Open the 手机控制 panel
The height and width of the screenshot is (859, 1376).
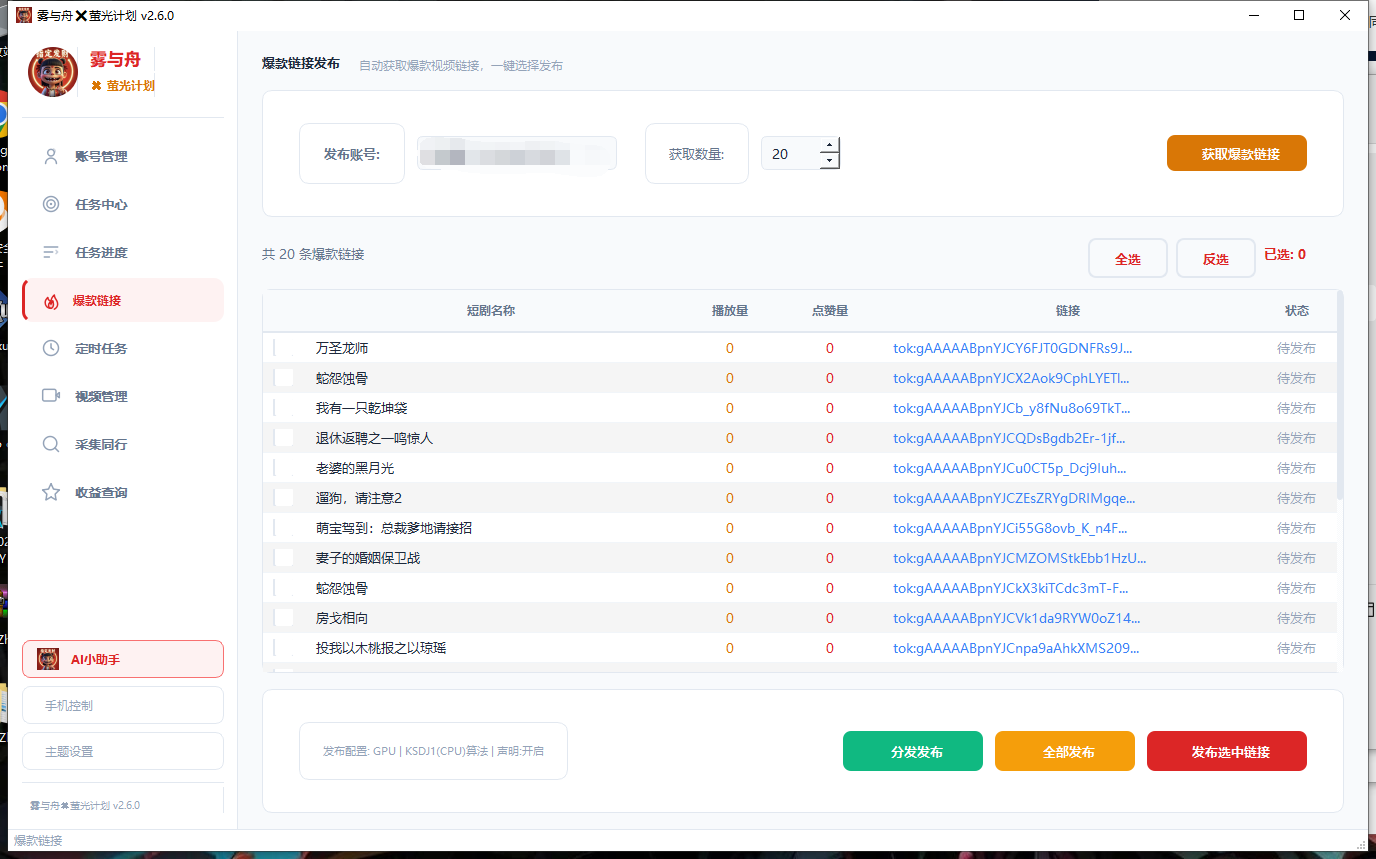[122, 705]
